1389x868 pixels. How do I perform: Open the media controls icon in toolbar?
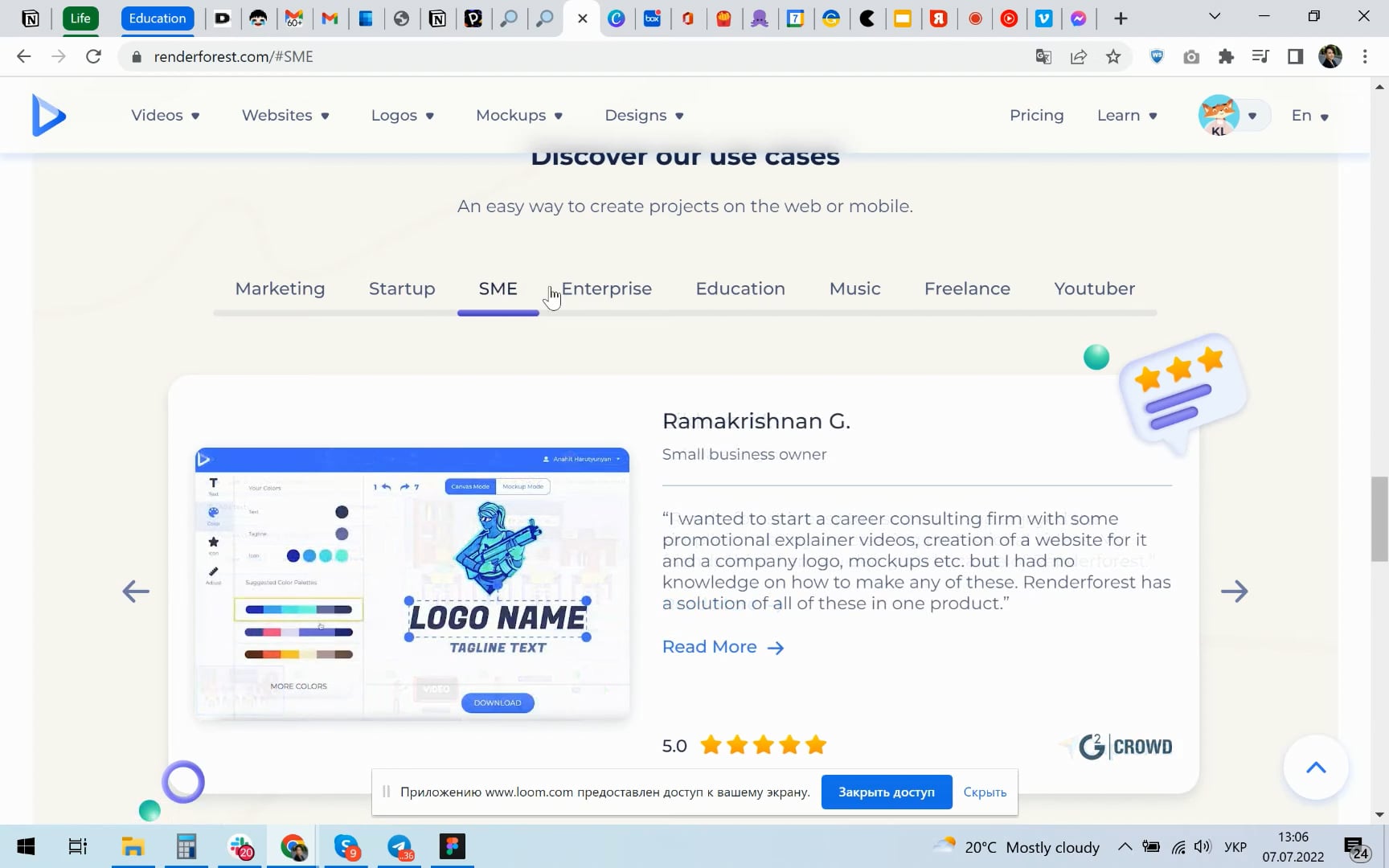point(1260,56)
